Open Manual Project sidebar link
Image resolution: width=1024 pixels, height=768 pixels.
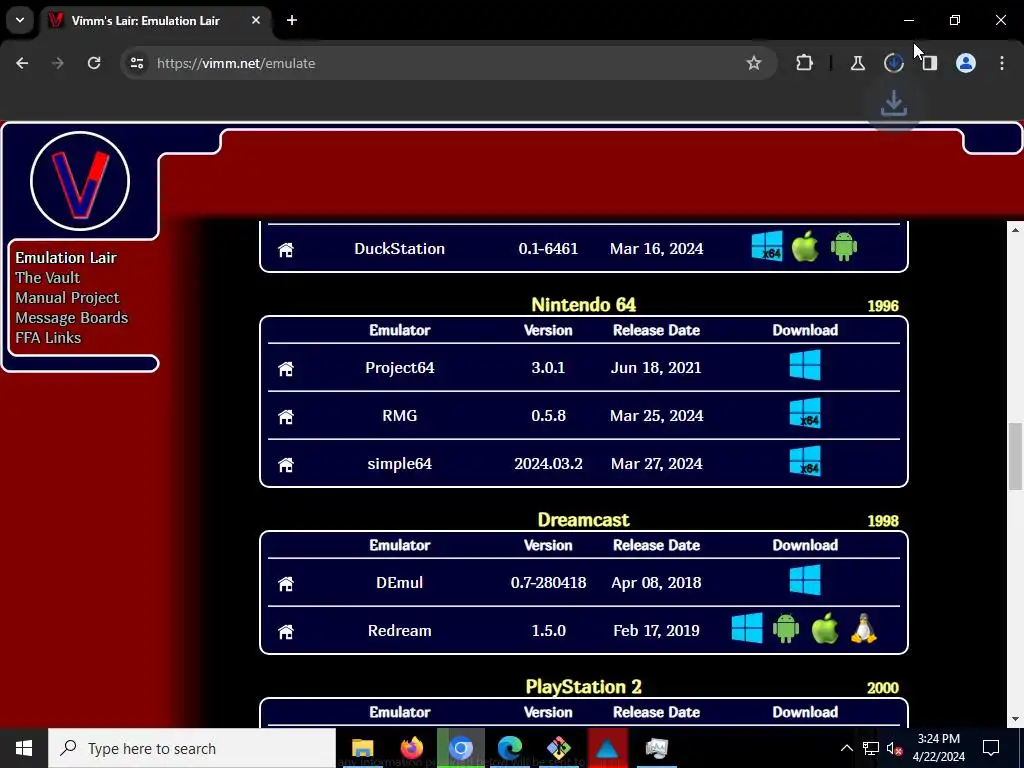pyautogui.click(x=67, y=297)
